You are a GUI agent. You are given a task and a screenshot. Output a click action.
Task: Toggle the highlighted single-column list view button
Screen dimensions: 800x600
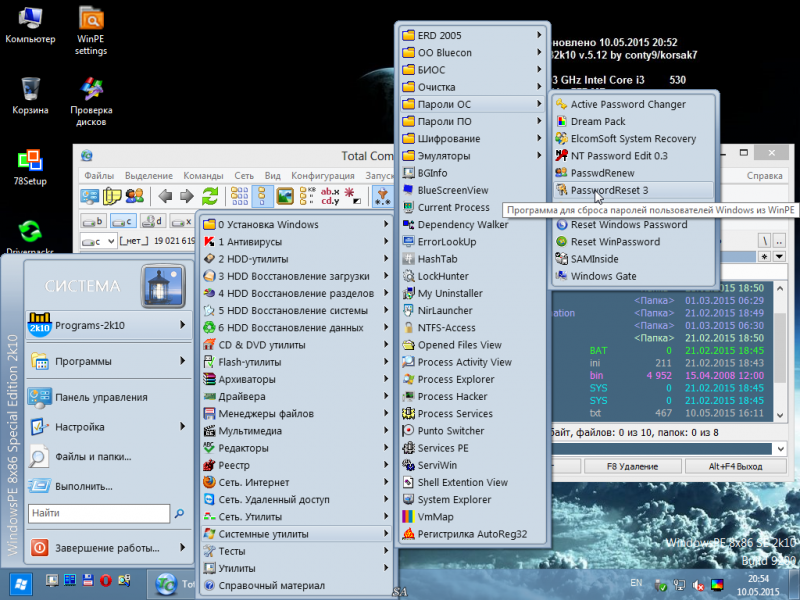pyautogui.click(x=262, y=196)
